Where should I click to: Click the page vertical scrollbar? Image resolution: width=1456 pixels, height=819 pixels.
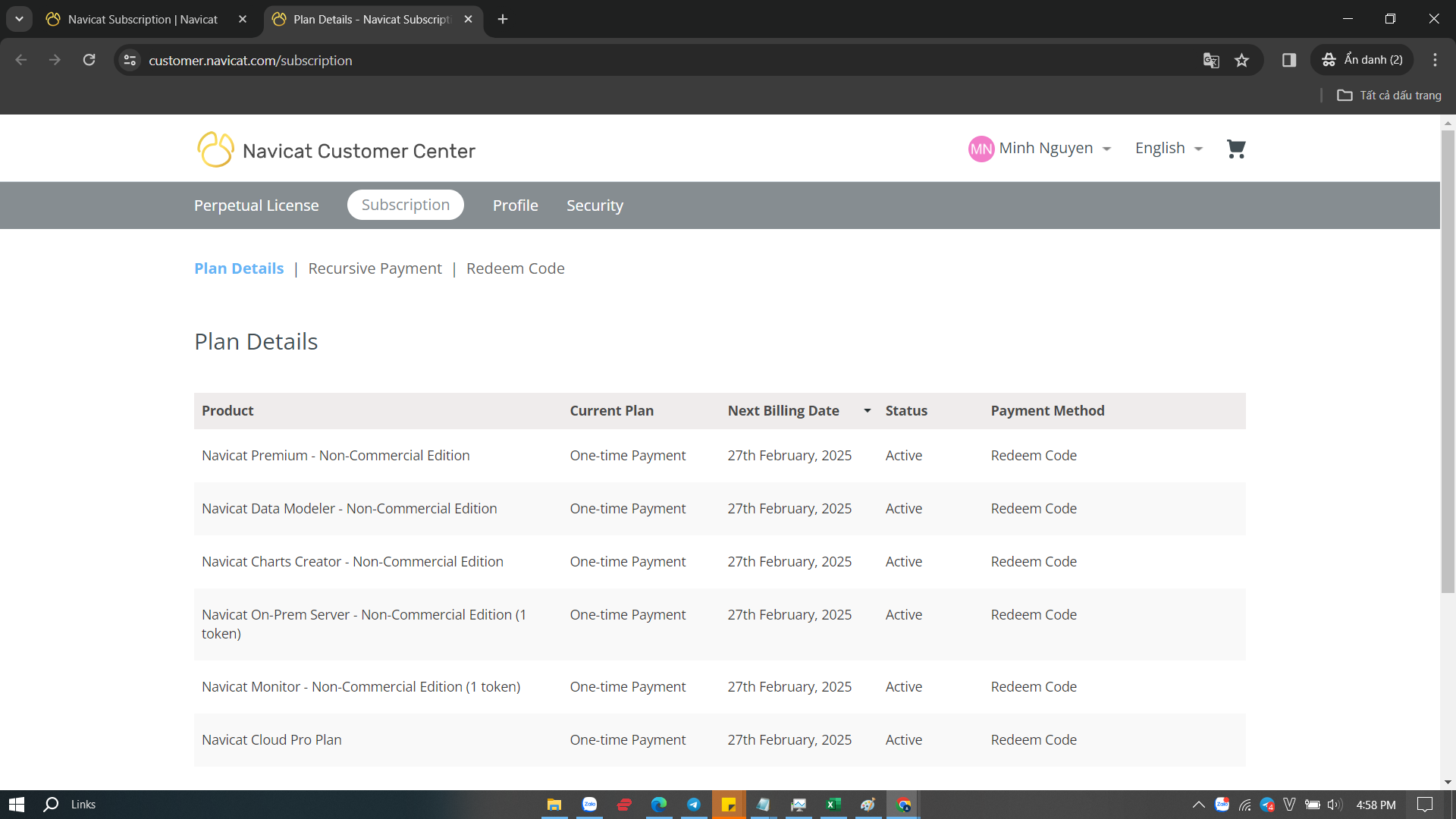[x=1448, y=361]
